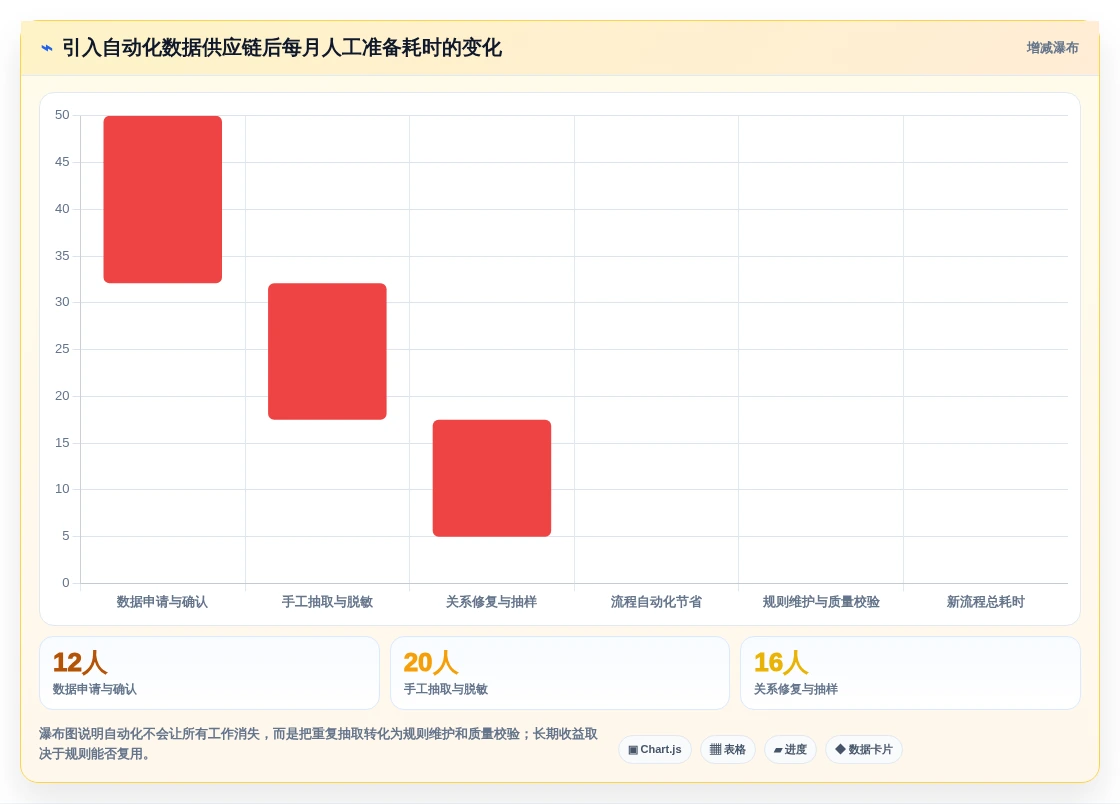This screenshot has width=1120, height=804.
Task: Click the axis label 流程自动化节省
Action: pyautogui.click(x=656, y=602)
